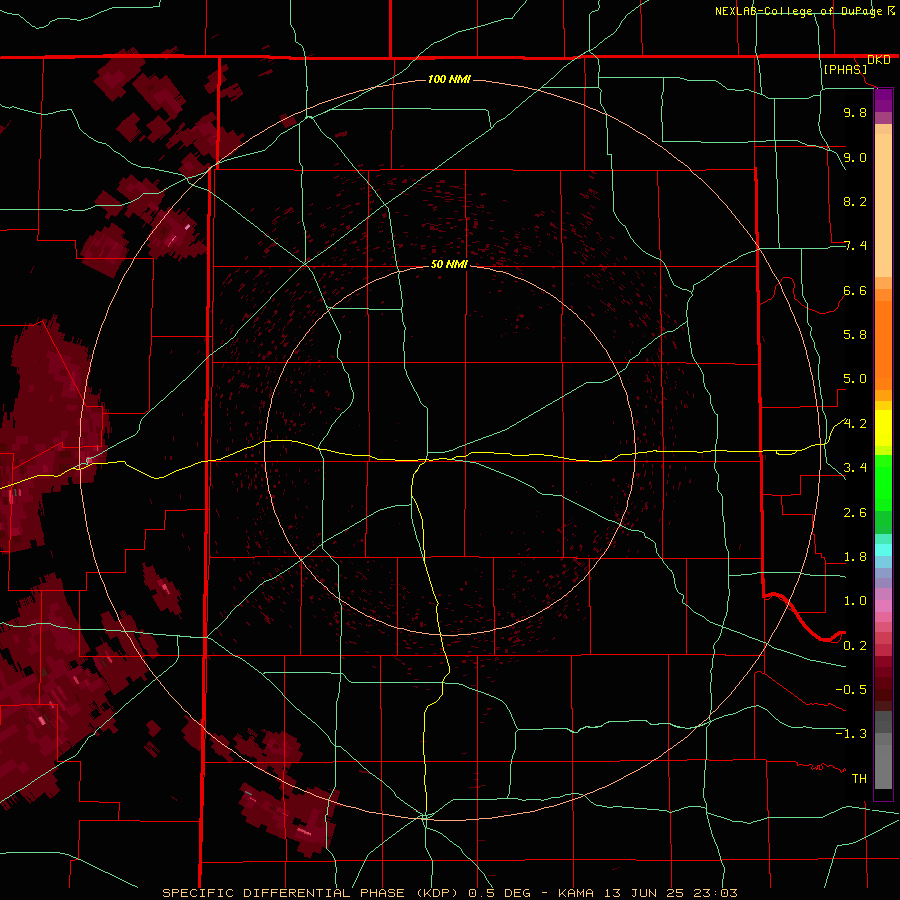
Task: Click the 2.6 scale label
Action: pyautogui.click(x=855, y=513)
